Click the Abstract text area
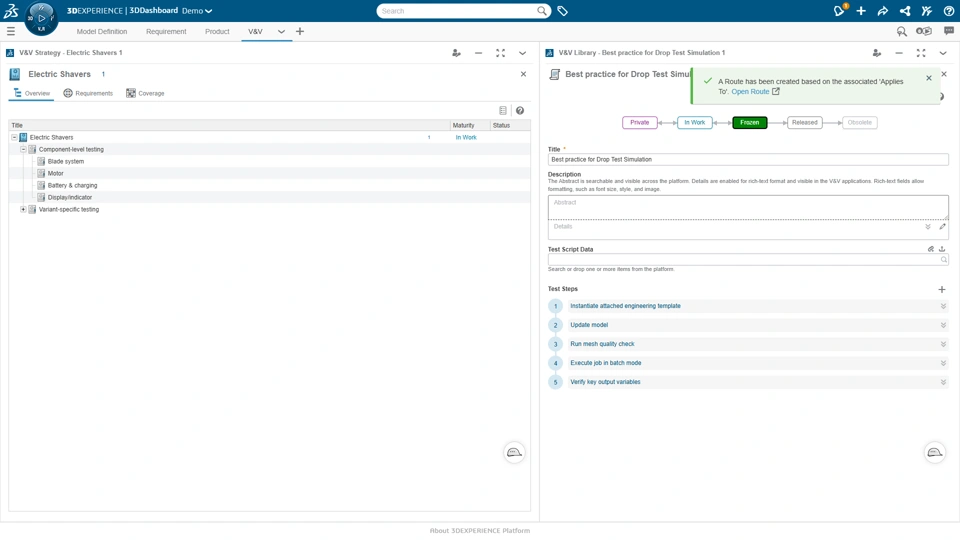Viewport: 960px width, 540px height. click(748, 208)
